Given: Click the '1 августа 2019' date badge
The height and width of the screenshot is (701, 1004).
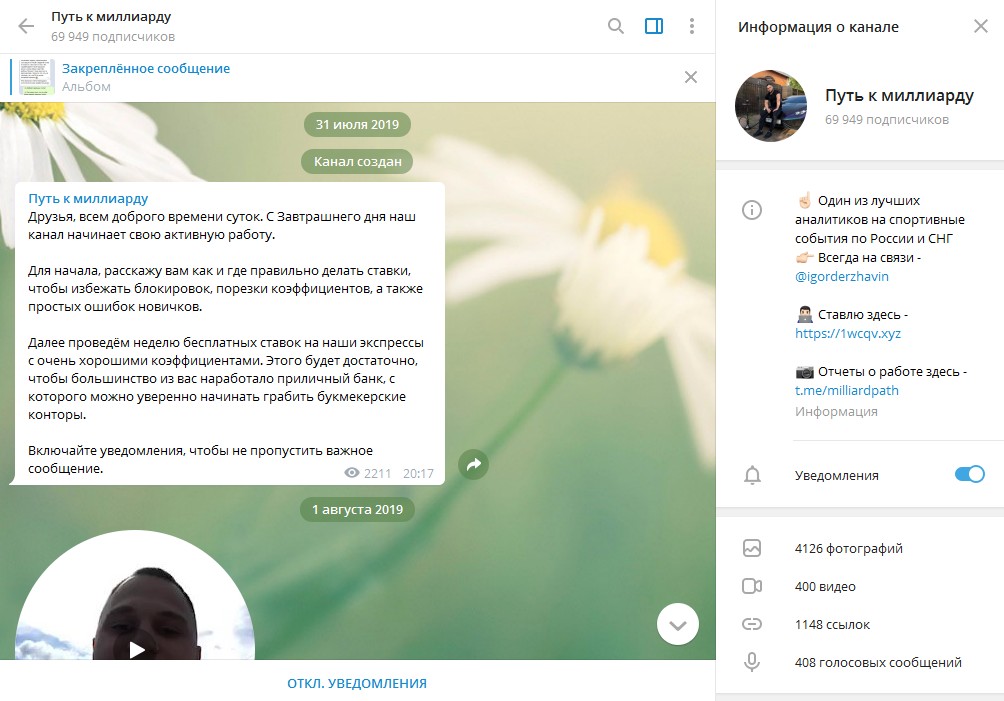Looking at the screenshot, I should pos(357,510).
